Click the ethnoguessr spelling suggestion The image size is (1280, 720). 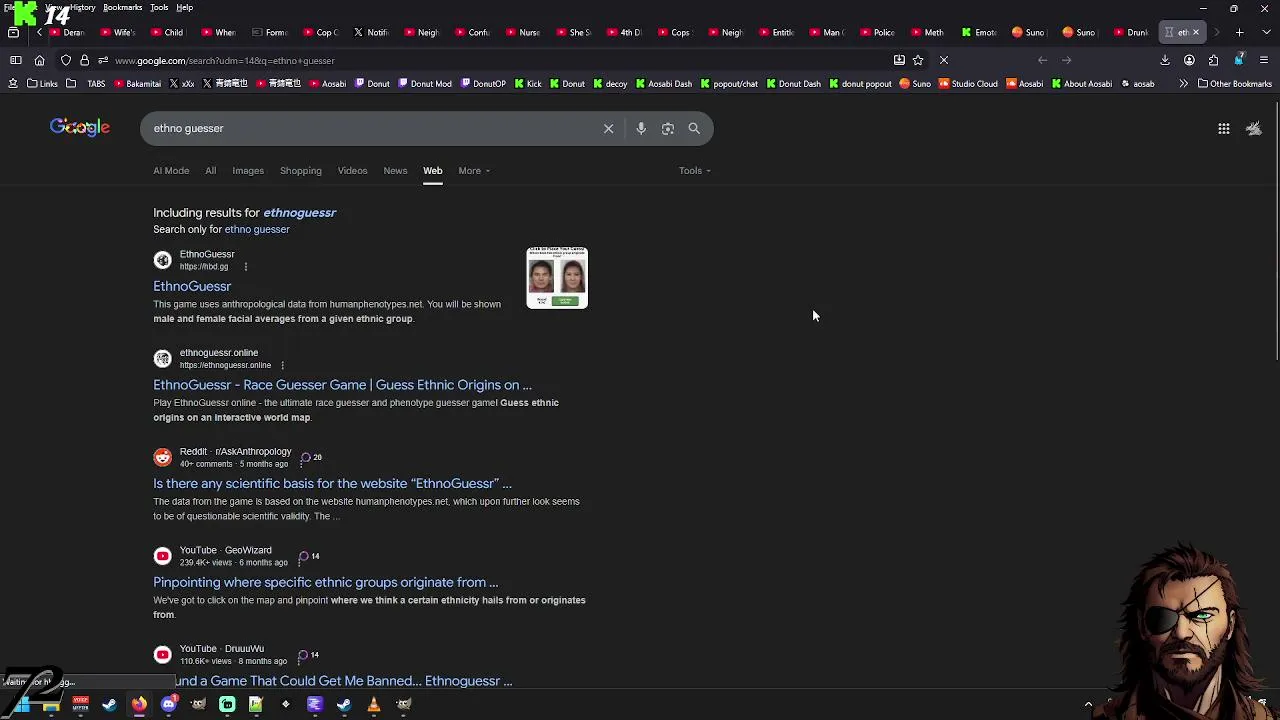pyautogui.click(x=299, y=213)
